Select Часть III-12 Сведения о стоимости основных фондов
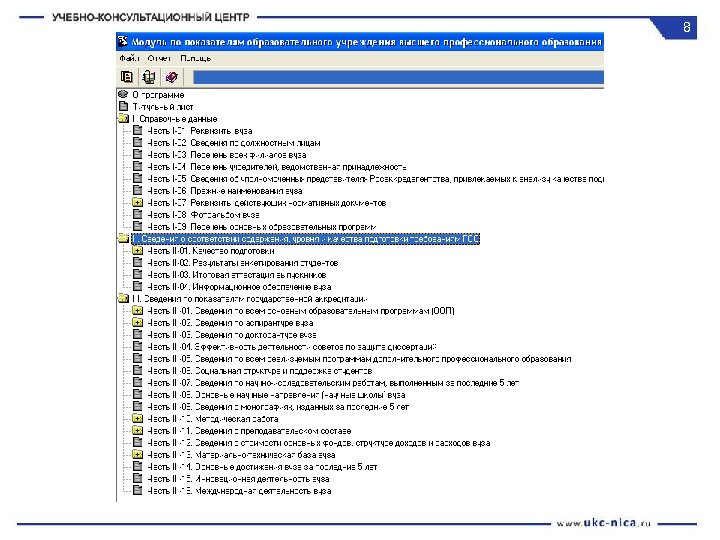This screenshot has width=720, height=540. (319, 443)
